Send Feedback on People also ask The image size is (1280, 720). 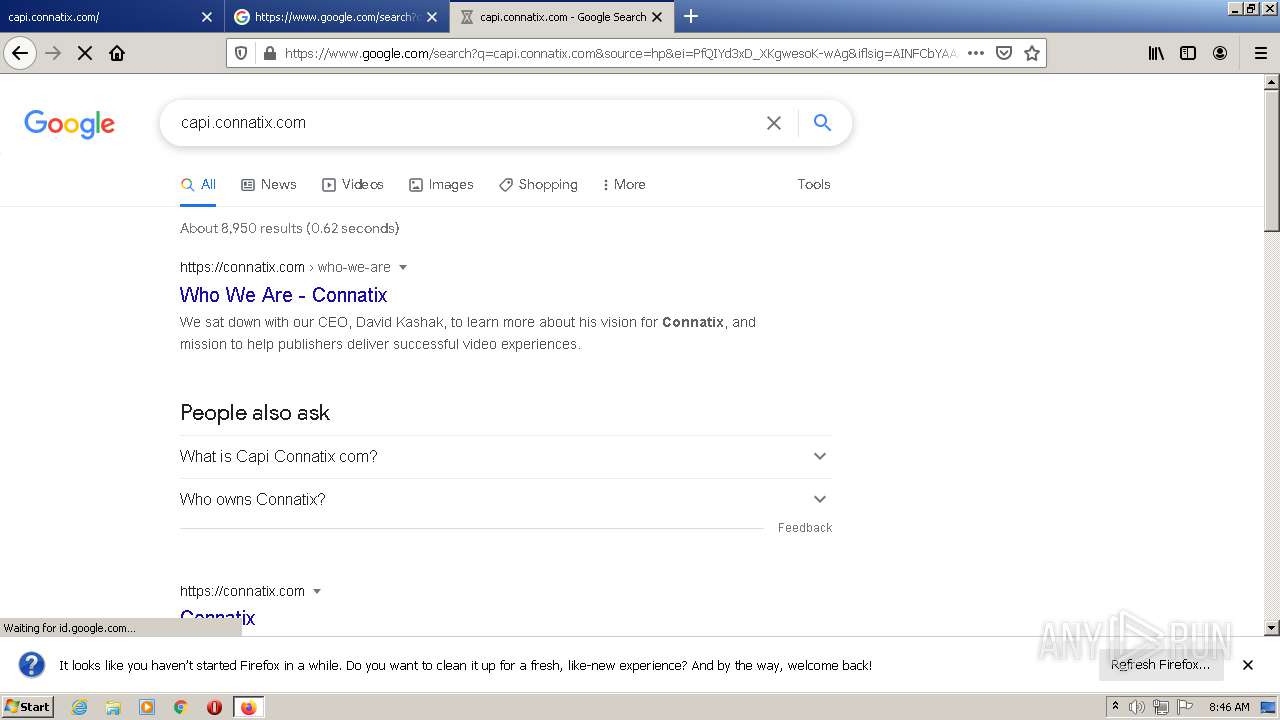(805, 528)
